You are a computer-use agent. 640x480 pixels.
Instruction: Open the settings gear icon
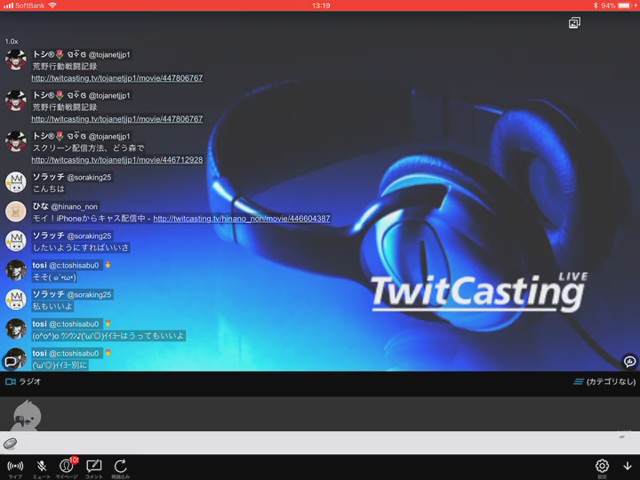pyautogui.click(x=602, y=468)
